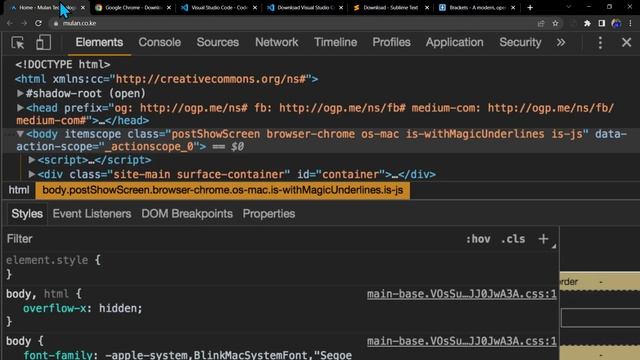Select the inspect element picker icon
Image resolution: width=640 pixels, height=360 pixels.
pyautogui.click(x=18, y=42)
